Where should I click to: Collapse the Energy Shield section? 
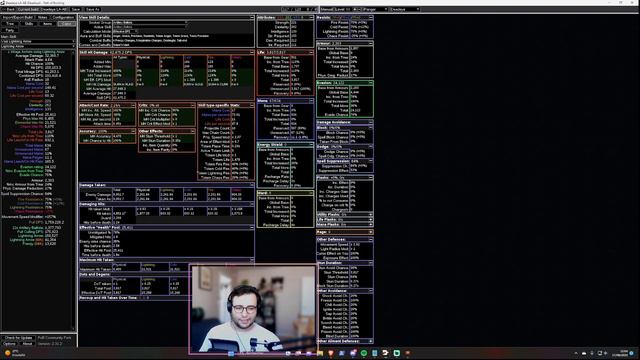tap(311, 144)
